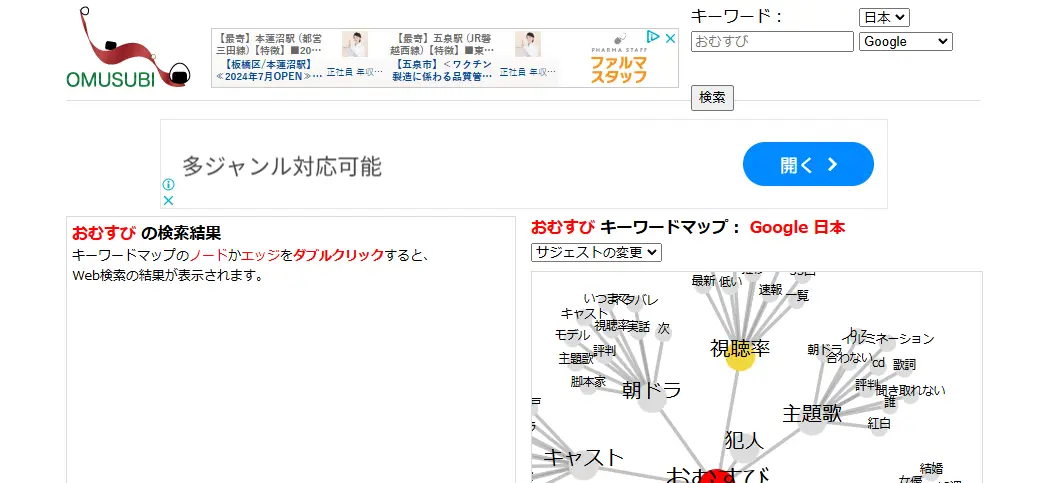The width and height of the screenshot is (1050, 483).
Task: Close the second banner ad with X icon
Action: click(169, 200)
